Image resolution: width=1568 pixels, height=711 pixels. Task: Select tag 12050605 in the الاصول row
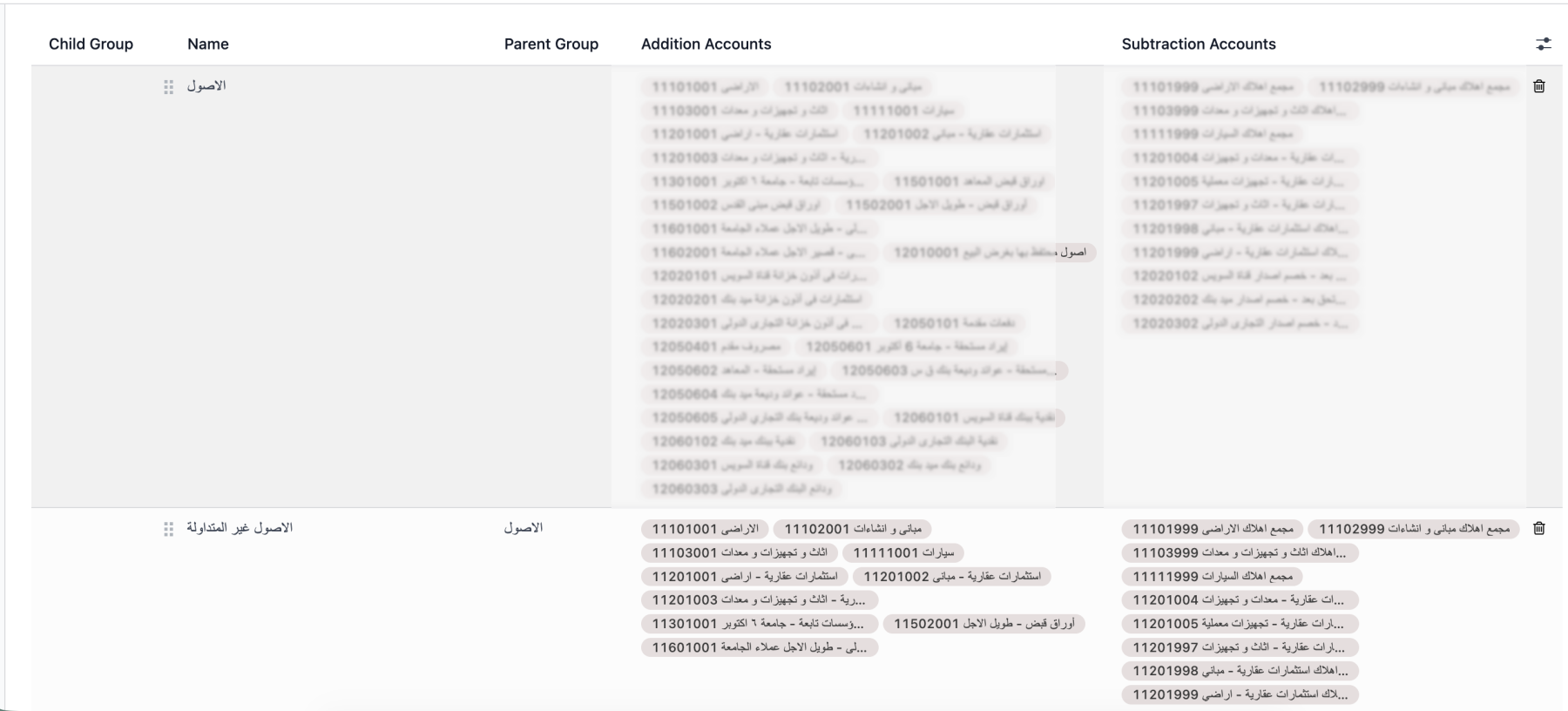click(760, 417)
